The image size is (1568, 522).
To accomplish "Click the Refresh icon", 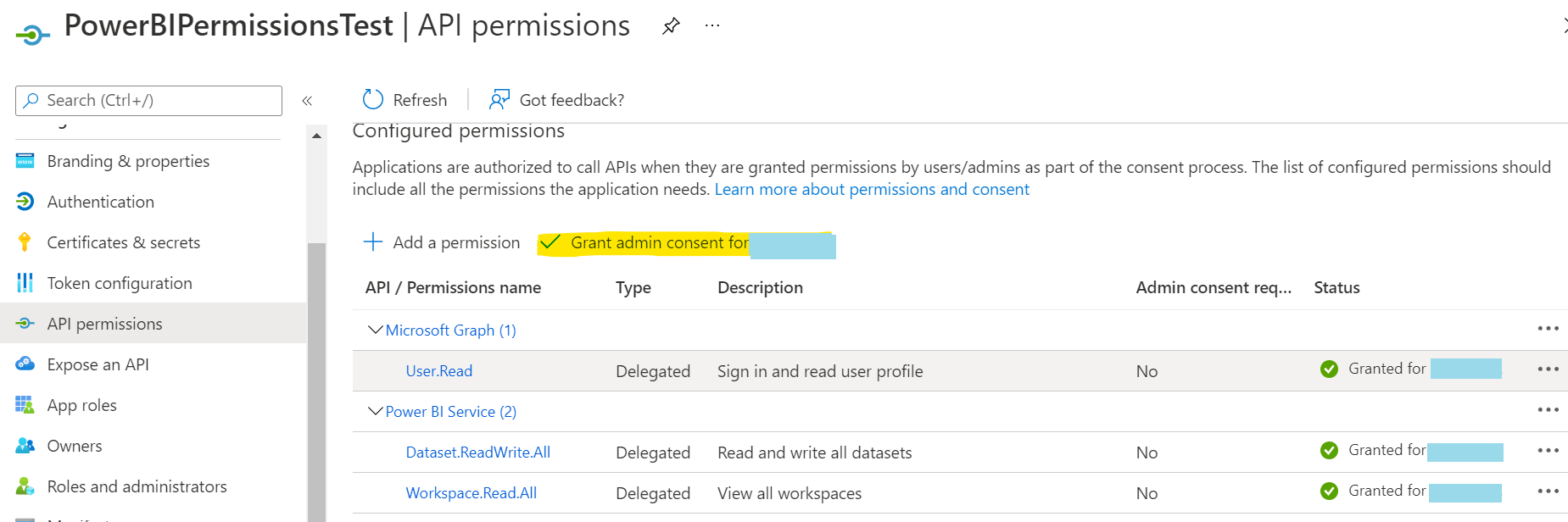I will [373, 100].
